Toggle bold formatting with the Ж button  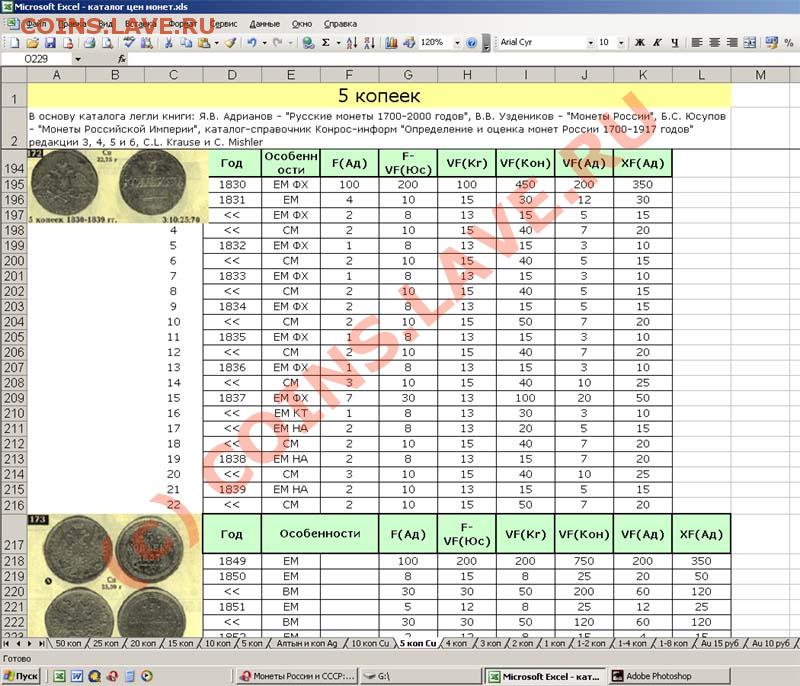[640, 43]
